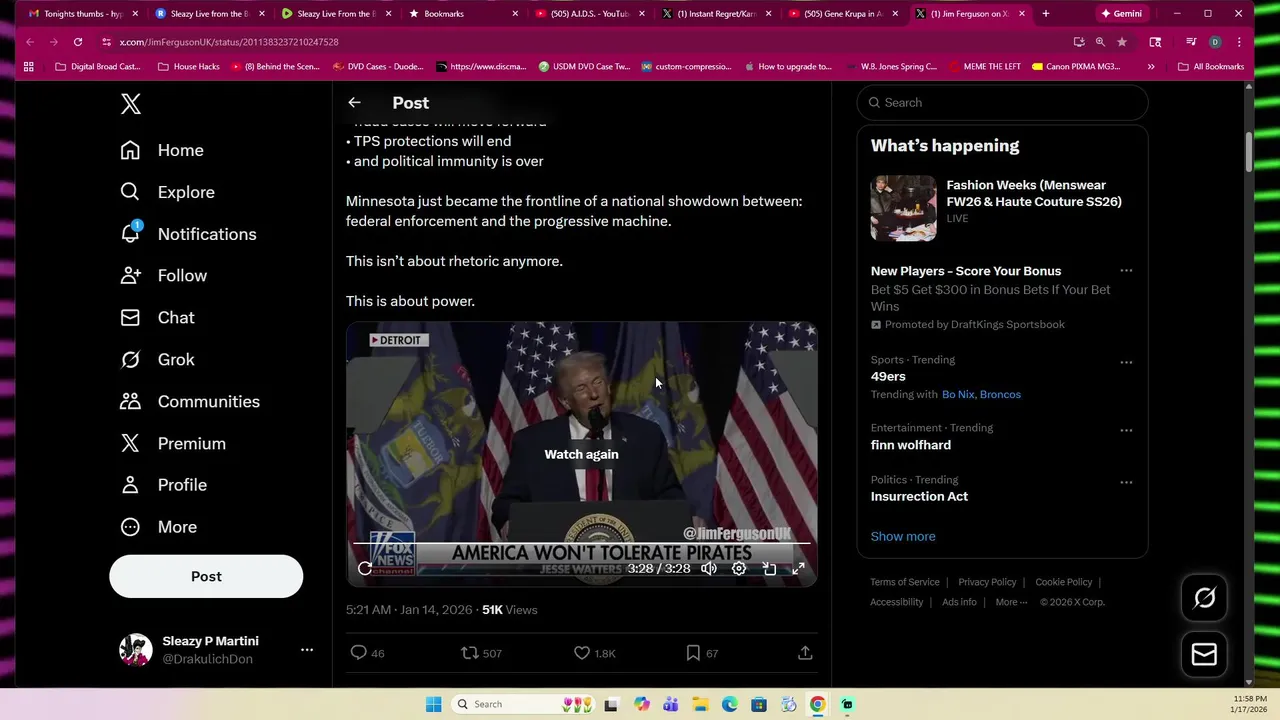Image resolution: width=1280 pixels, height=720 pixels.
Task: Open the Insurrection Act trend
Action: click(x=919, y=497)
